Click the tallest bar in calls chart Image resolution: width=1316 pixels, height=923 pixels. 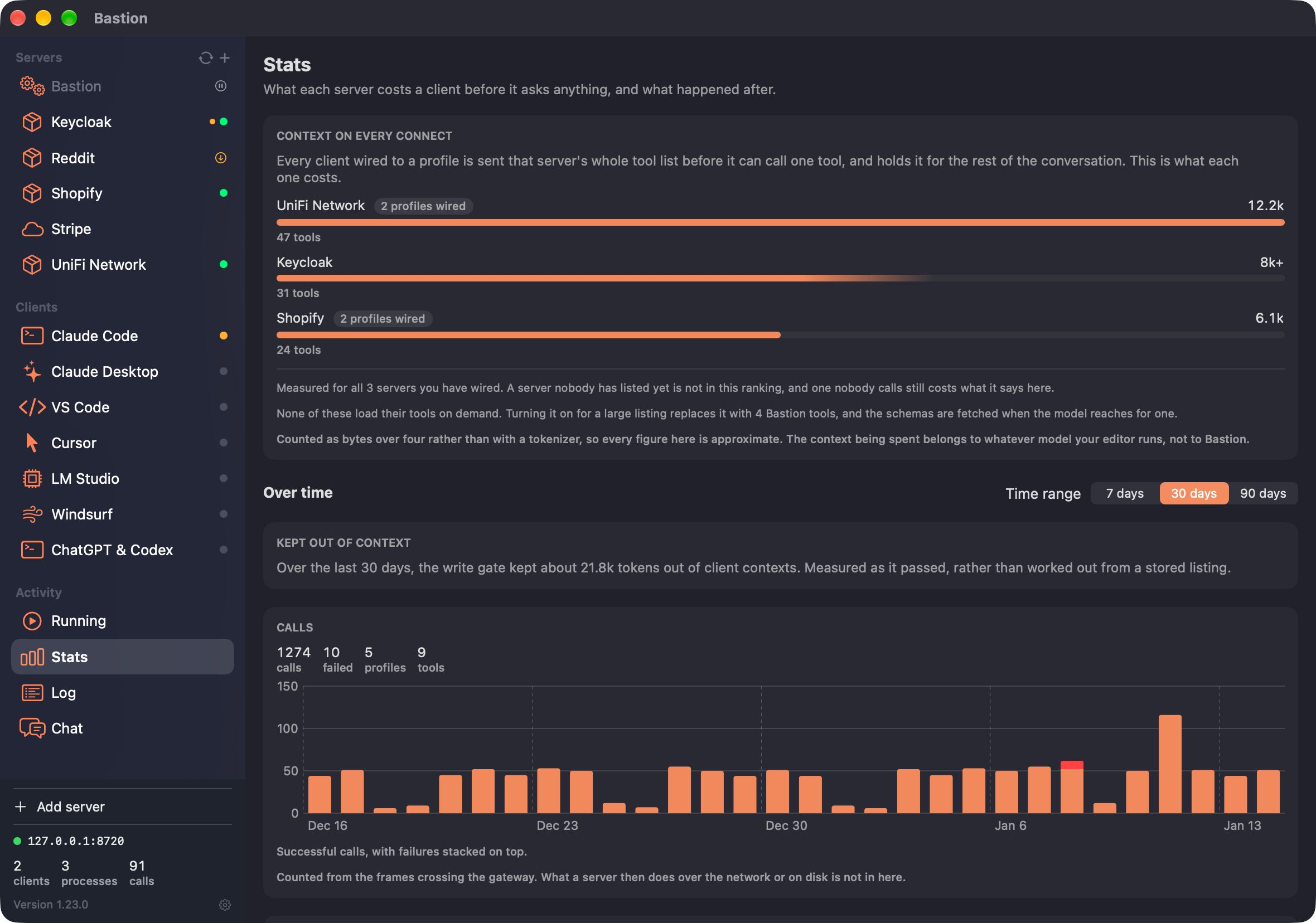pyautogui.click(x=1169, y=764)
